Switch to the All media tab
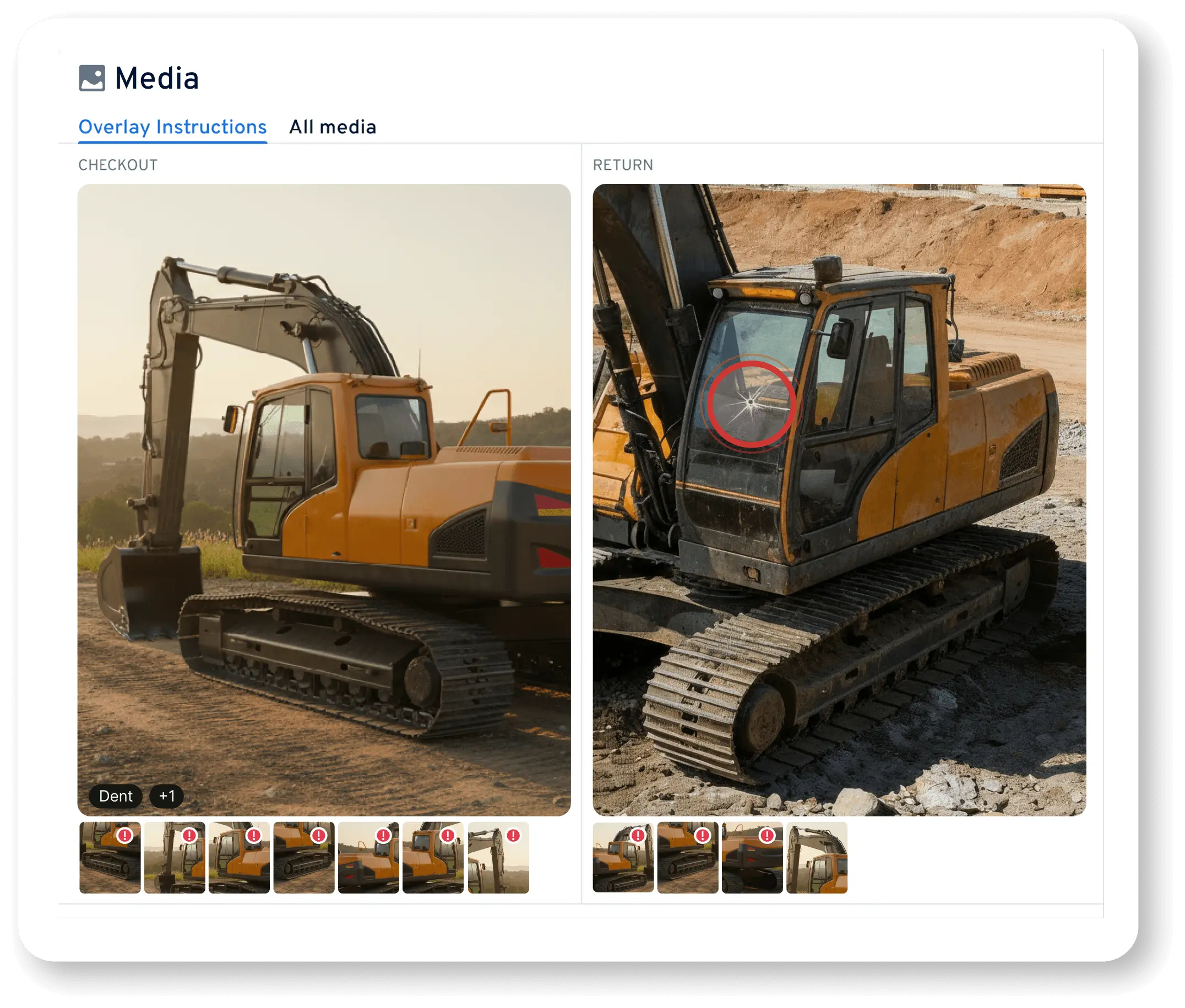The image size is (1185, 1008). [332, 127]
